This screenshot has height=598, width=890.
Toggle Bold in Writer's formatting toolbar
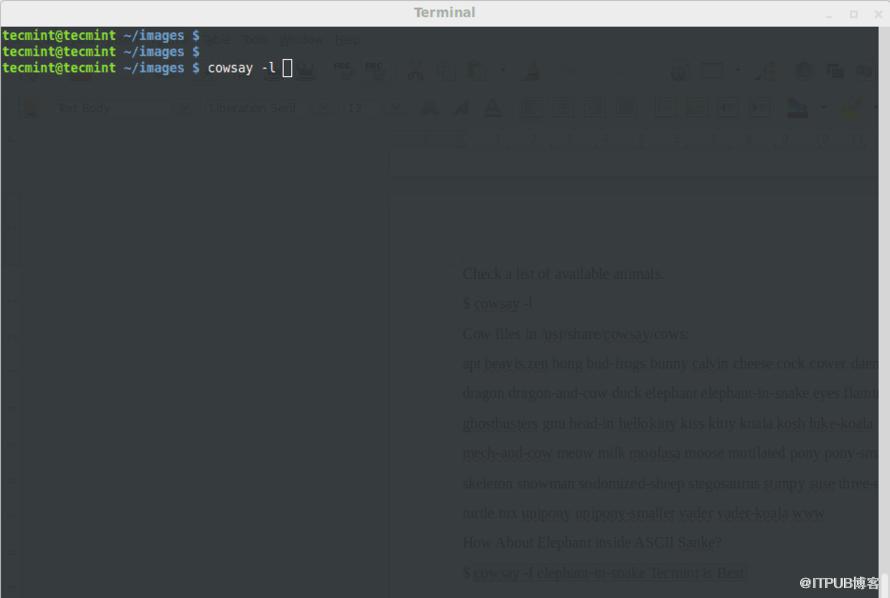point(429,108)
